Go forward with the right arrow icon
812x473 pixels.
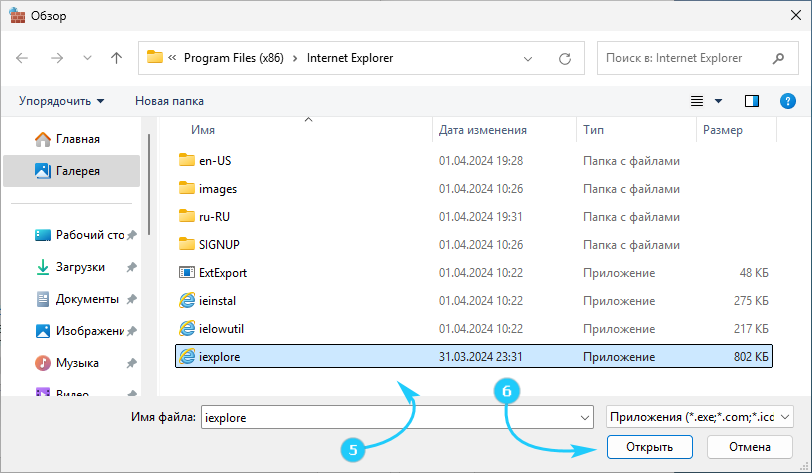pos(57,58)
